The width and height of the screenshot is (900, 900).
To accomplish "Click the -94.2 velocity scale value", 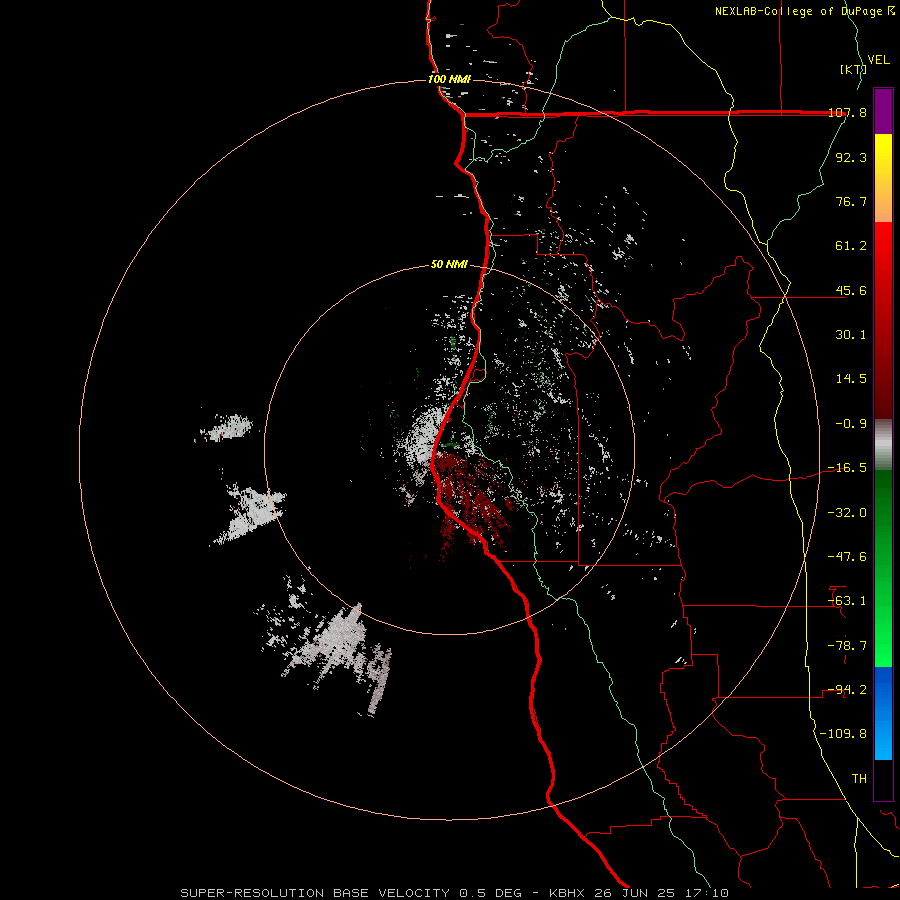I will pos(848,689).
